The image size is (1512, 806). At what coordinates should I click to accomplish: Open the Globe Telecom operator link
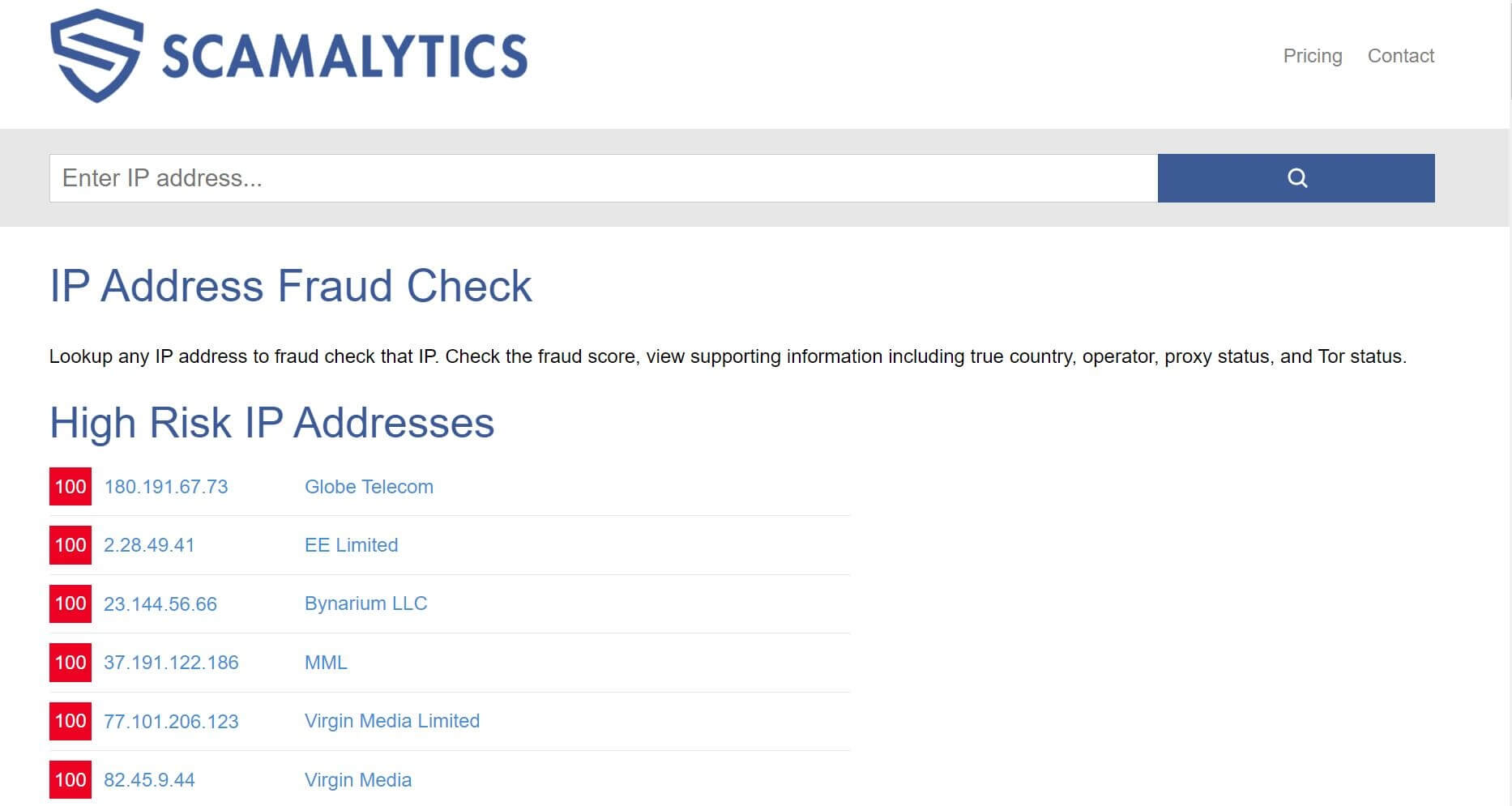(x=369, y=487)
